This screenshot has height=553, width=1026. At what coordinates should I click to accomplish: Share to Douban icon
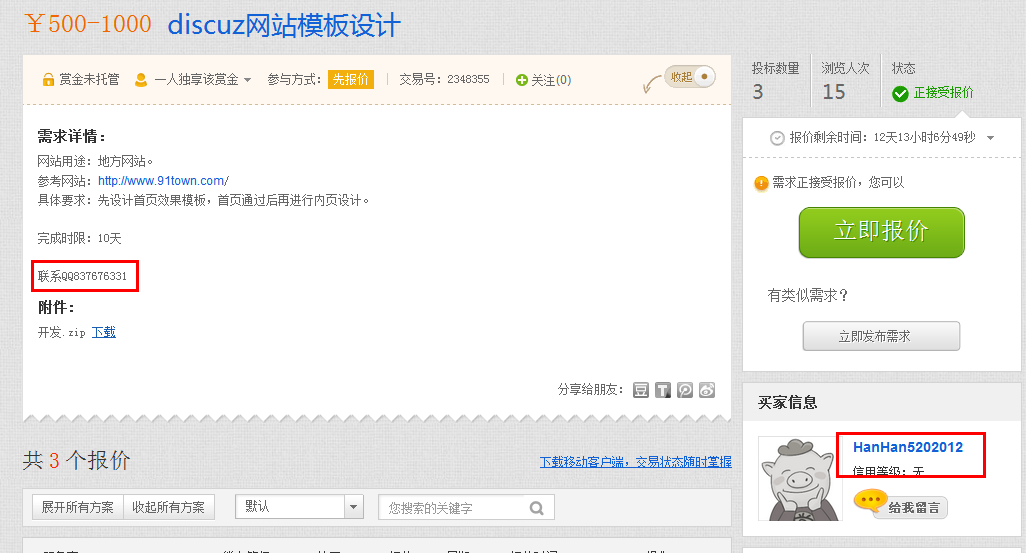641,390
